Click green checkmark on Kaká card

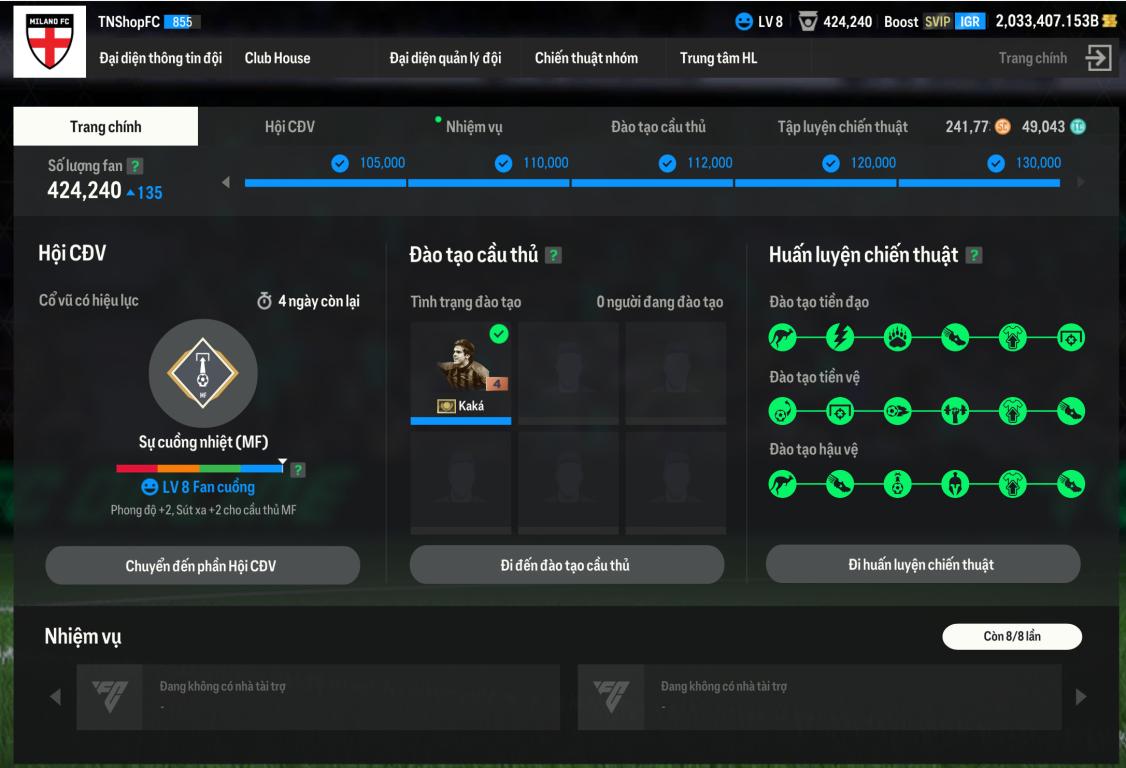click(x=499, y=333)
